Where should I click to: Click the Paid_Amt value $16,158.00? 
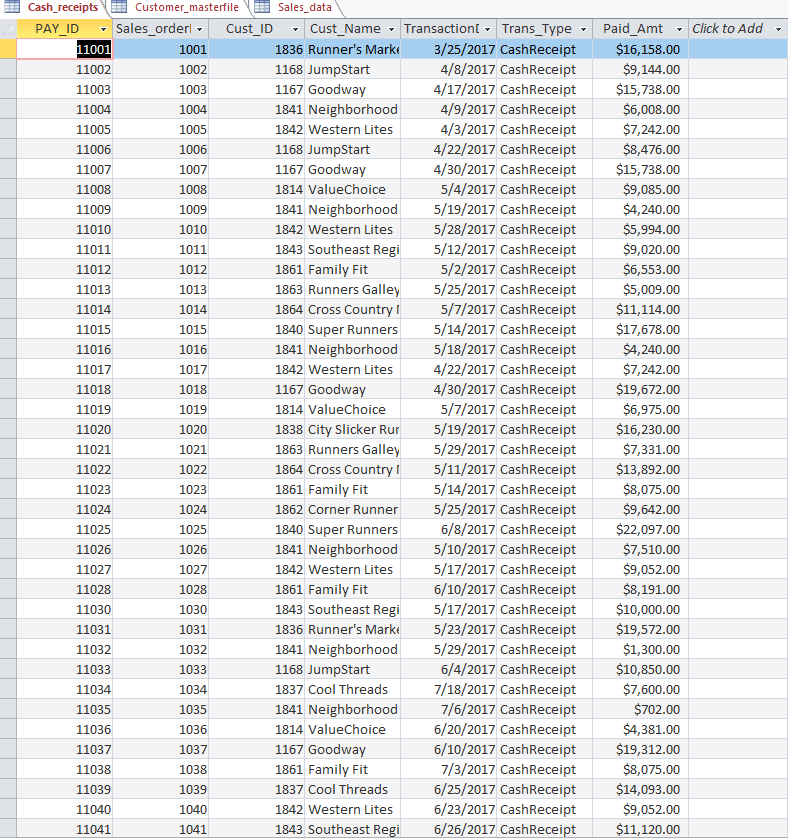click(640, 49)
